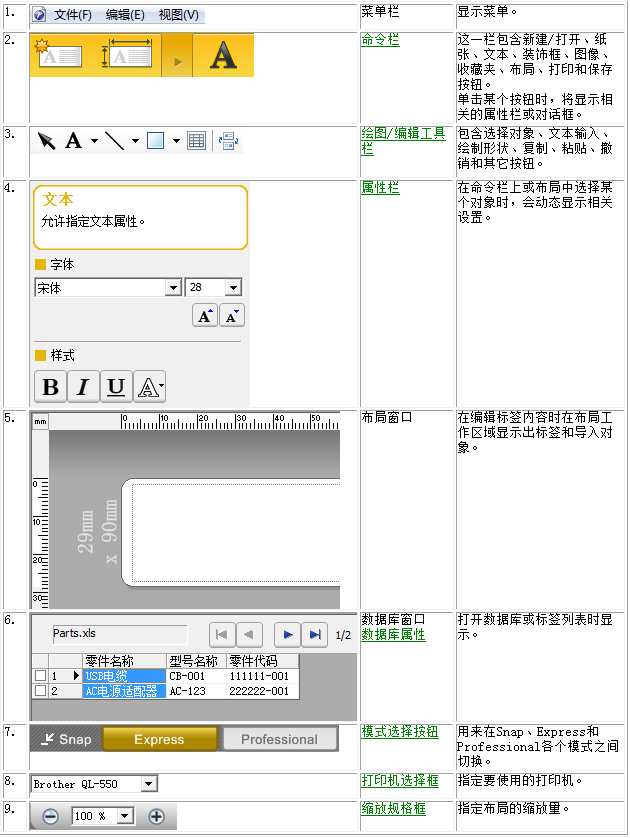
Task: Open the 命令栏 help link
Action: click(x=380, y=40)
